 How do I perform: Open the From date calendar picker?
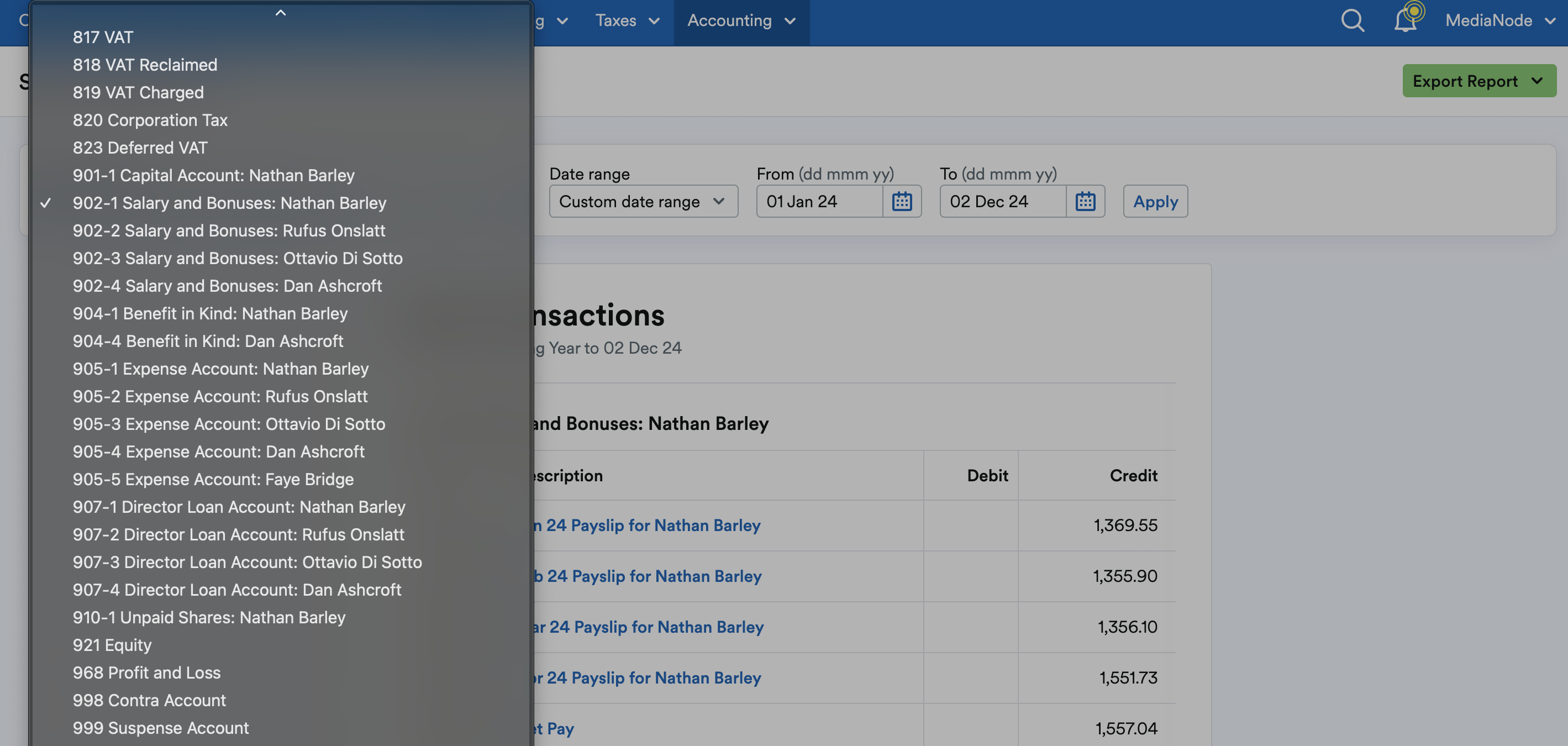click(x=902, y=202)
